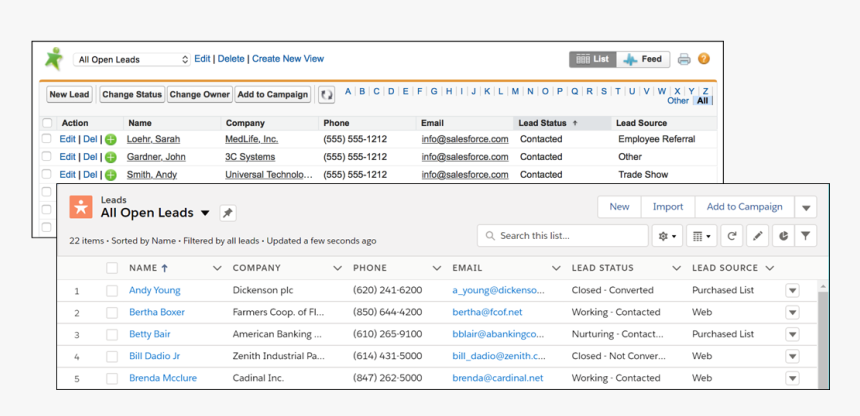This screenshot has width=860, height=416.
Task: Click Lightning Add to Campaign button
Action: [744, 207]
